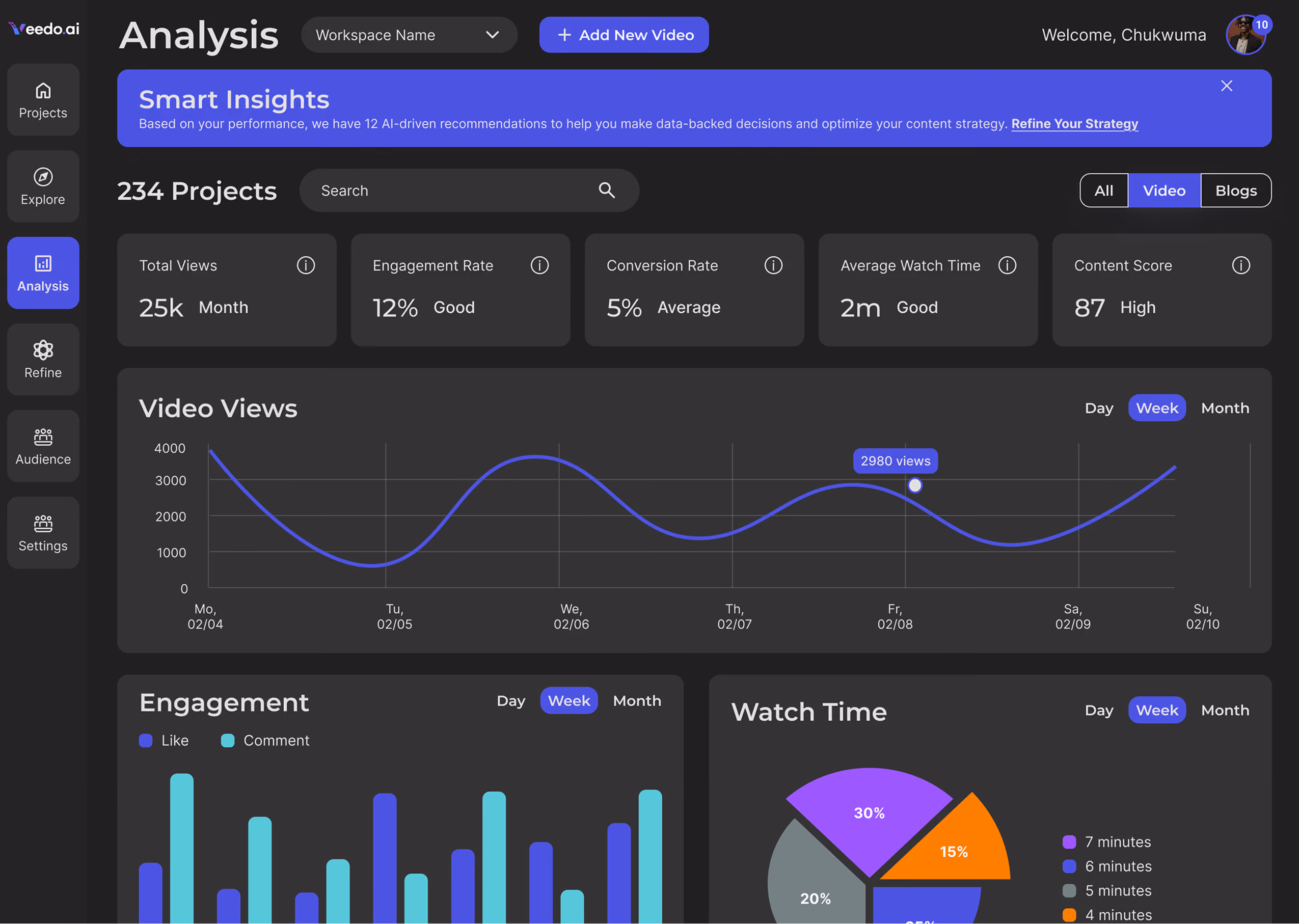Click the 5 minutes legend swatch
Viewport: 1299px width, 924px height.
(1069, 890)
